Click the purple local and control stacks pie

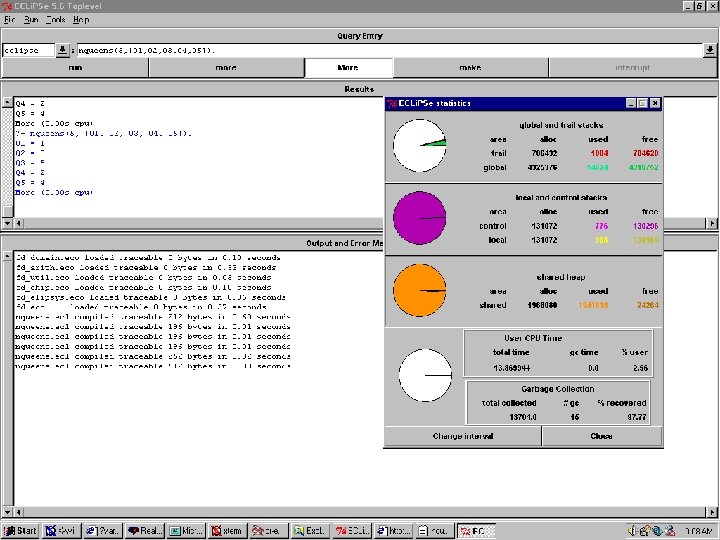coord(419,218)
